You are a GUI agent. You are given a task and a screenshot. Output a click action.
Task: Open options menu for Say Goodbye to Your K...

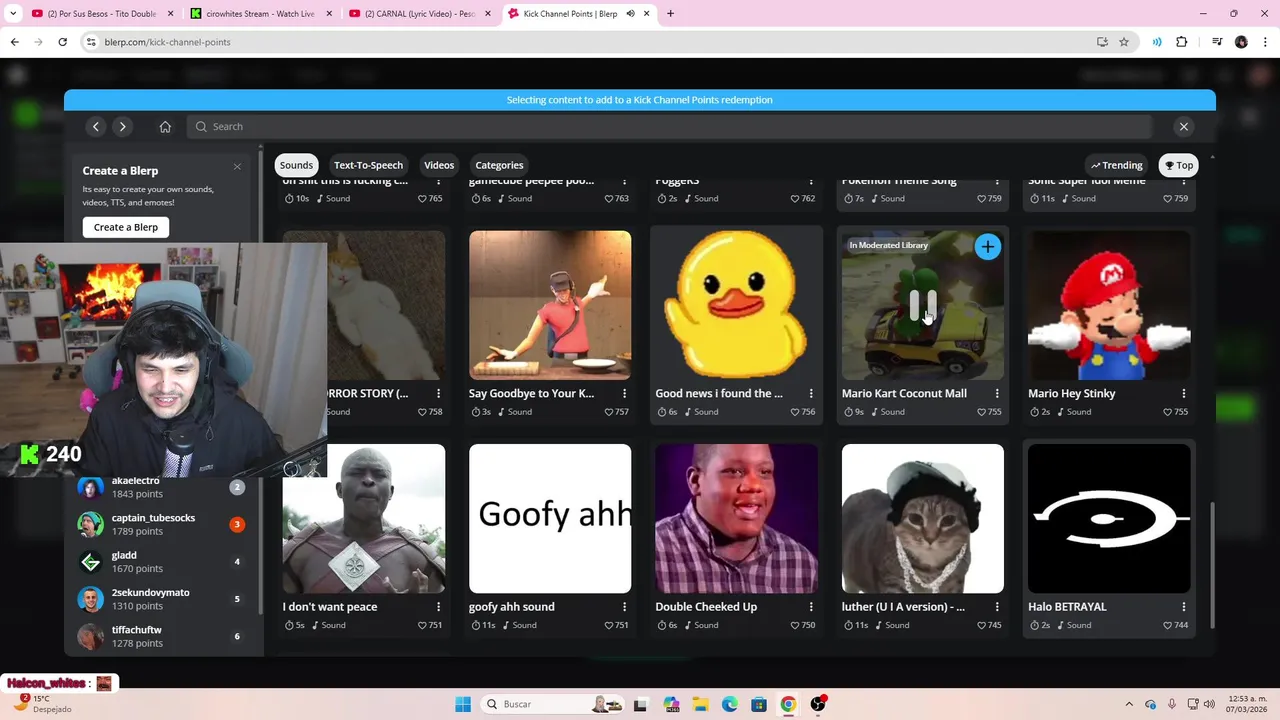pos(625,394)
